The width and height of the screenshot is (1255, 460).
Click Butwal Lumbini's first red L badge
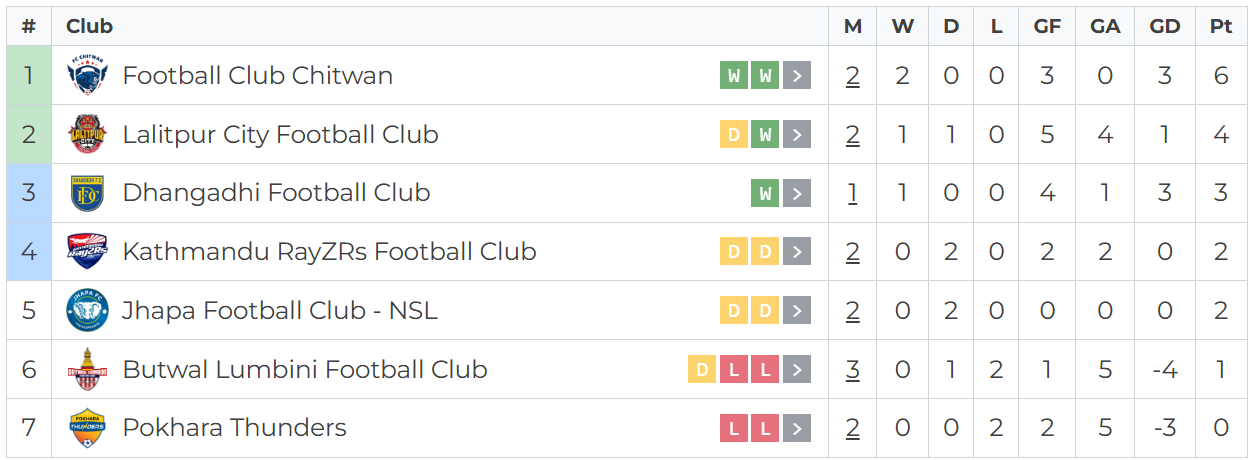[734, 370]
